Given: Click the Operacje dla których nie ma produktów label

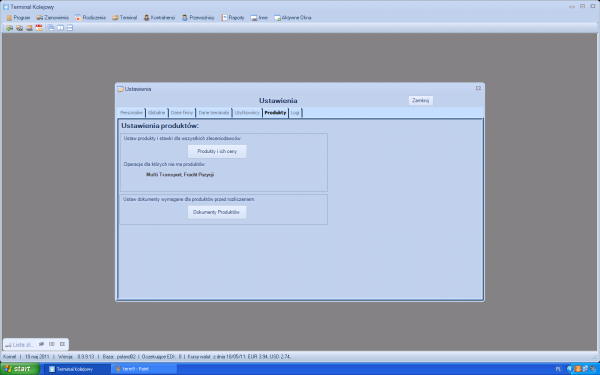Looking at the screenshot, I should pyautogui.click(x=165, y=165).
